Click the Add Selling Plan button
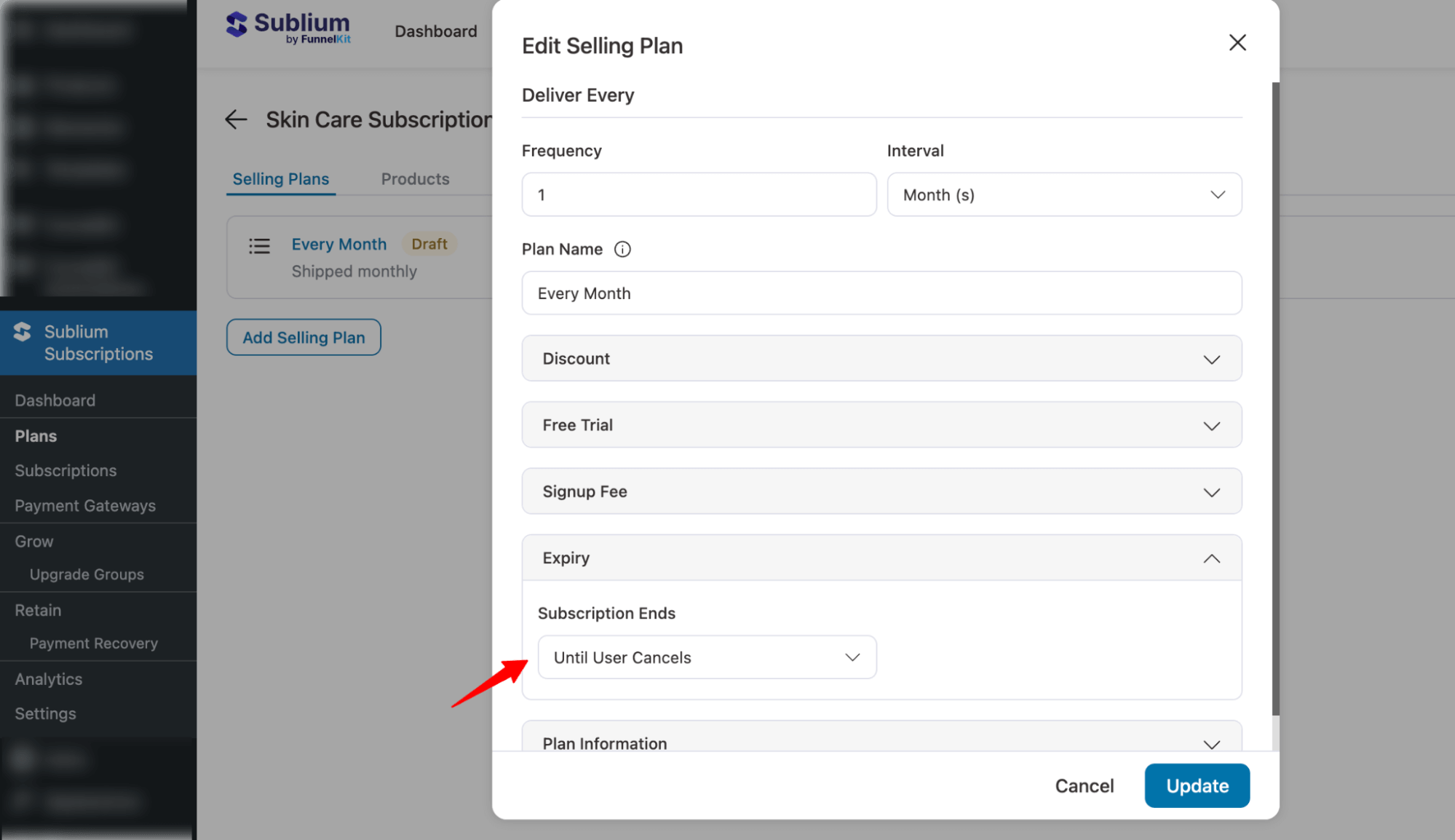The width and height of the screenshot is (1455, 840). (303, 337)
